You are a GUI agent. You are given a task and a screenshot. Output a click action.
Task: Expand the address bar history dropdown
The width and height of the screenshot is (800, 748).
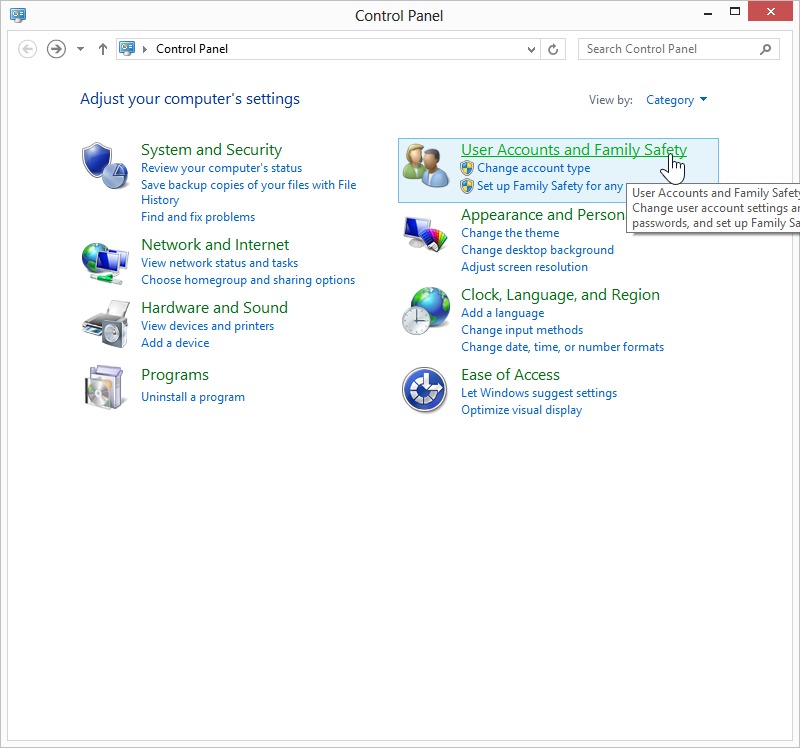click(531, 49)
